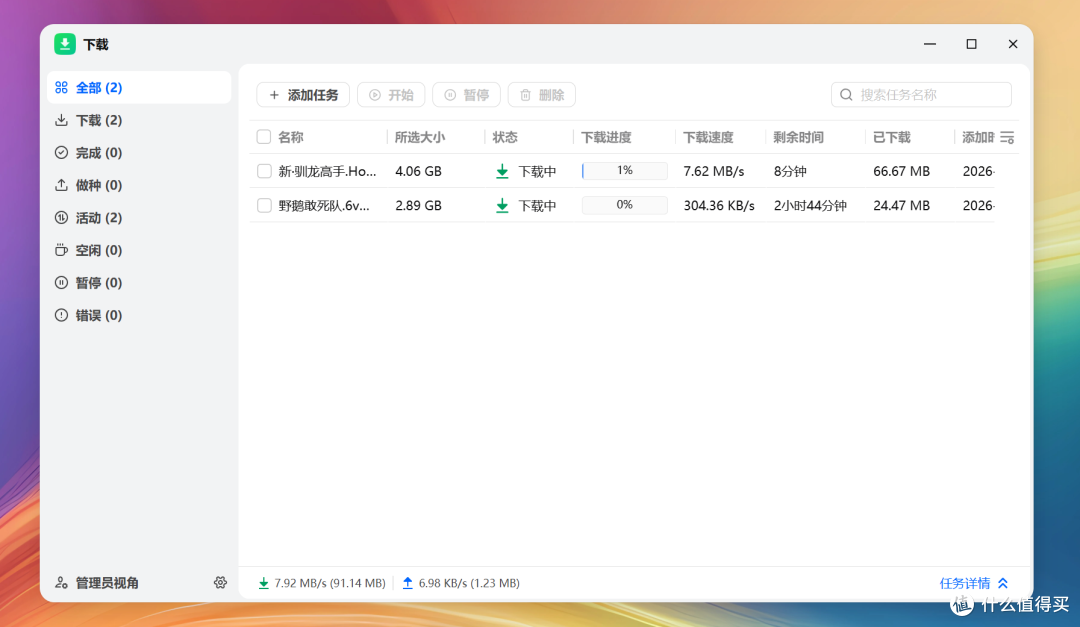Sort by 下载速度 column header
Screen dimensions: 1080x627
[708, 137]
